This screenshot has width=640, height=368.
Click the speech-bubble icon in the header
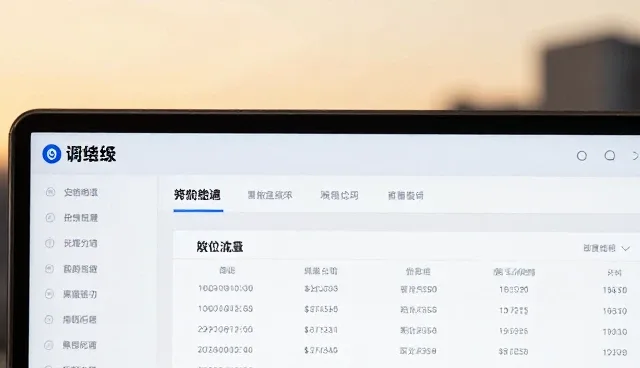click(610, 155)
